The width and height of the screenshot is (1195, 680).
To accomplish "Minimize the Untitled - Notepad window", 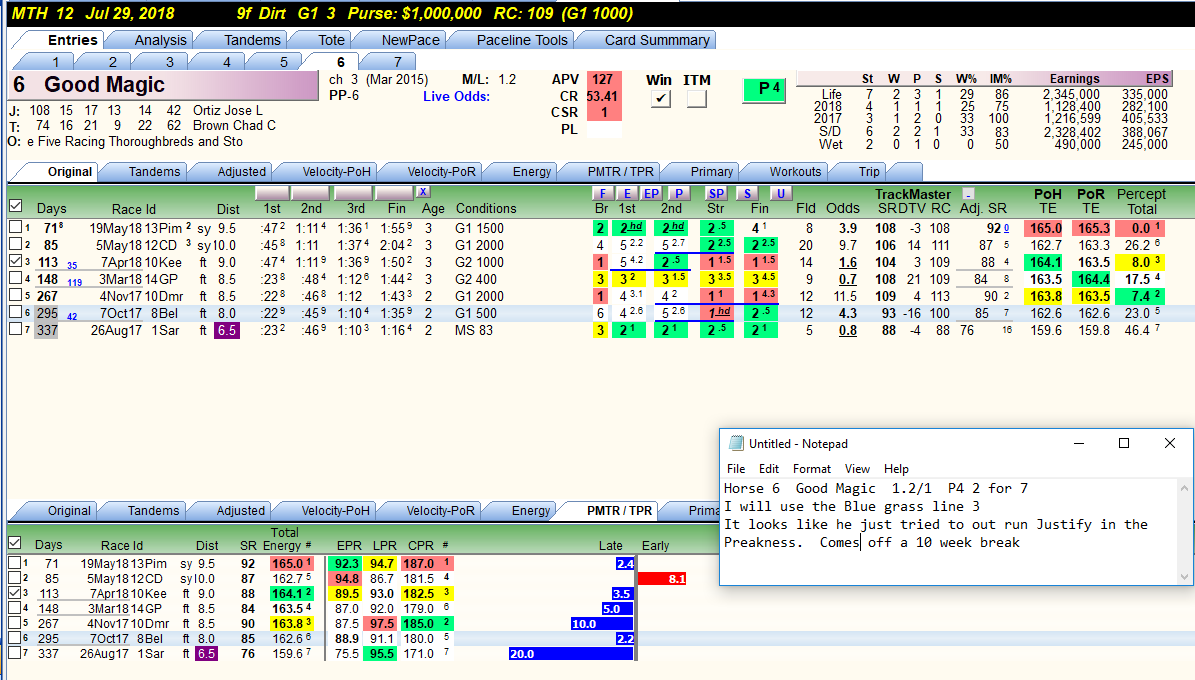I will (x=1079, y=443).
